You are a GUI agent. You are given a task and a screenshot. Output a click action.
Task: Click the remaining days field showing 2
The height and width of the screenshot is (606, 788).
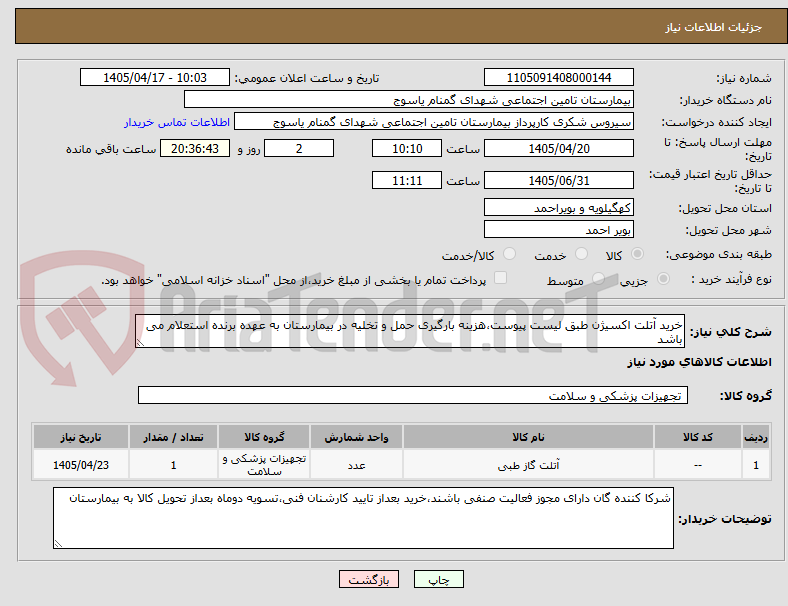click(299, 148)
